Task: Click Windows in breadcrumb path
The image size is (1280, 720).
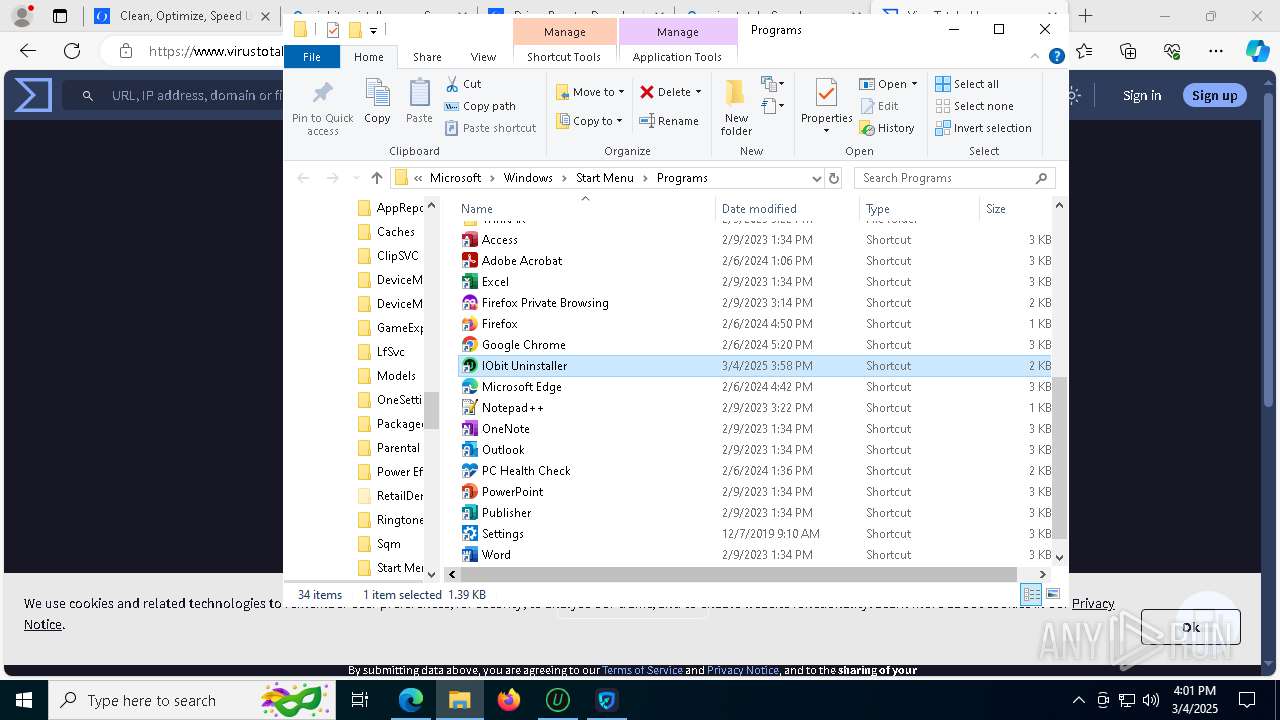Action: [x=528, y=178]
